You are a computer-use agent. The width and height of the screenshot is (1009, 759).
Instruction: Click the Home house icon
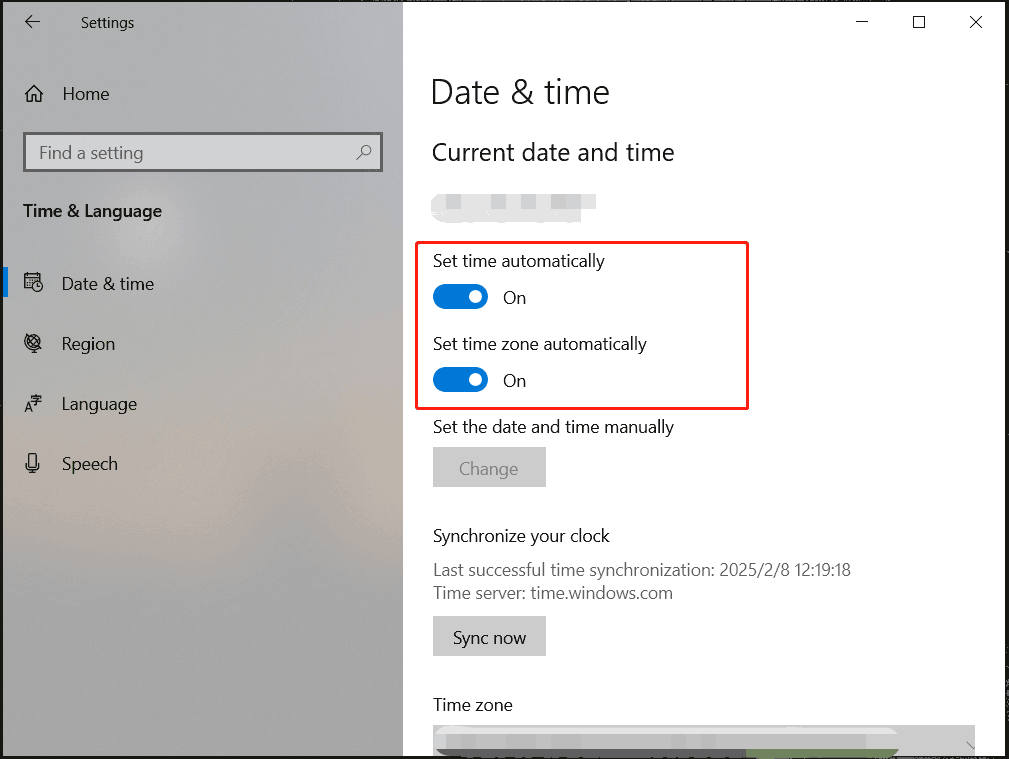click(x=33, y=93)
